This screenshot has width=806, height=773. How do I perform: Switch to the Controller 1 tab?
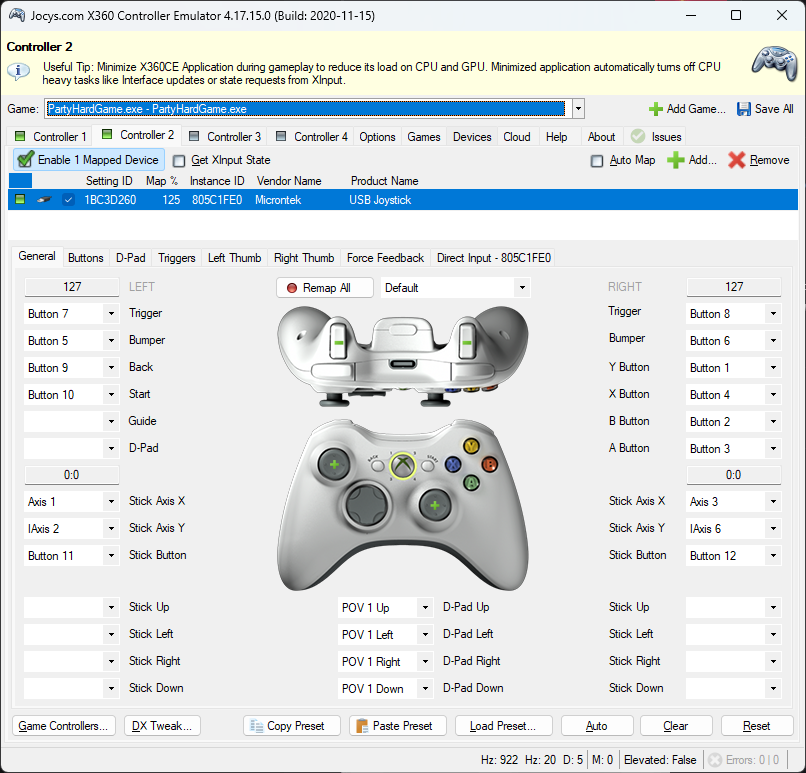coord(50,137)
